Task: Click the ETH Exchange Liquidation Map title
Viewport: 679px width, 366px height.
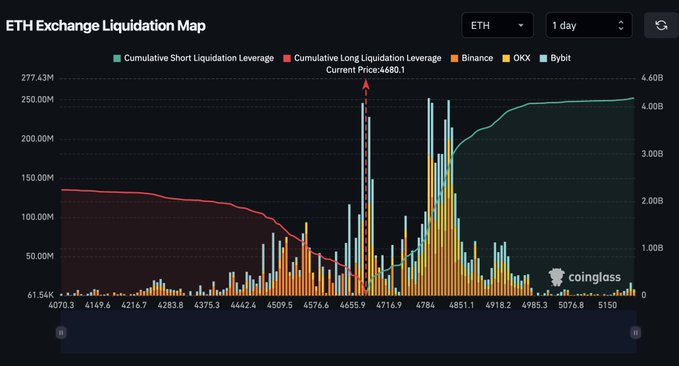Action: 106,26
